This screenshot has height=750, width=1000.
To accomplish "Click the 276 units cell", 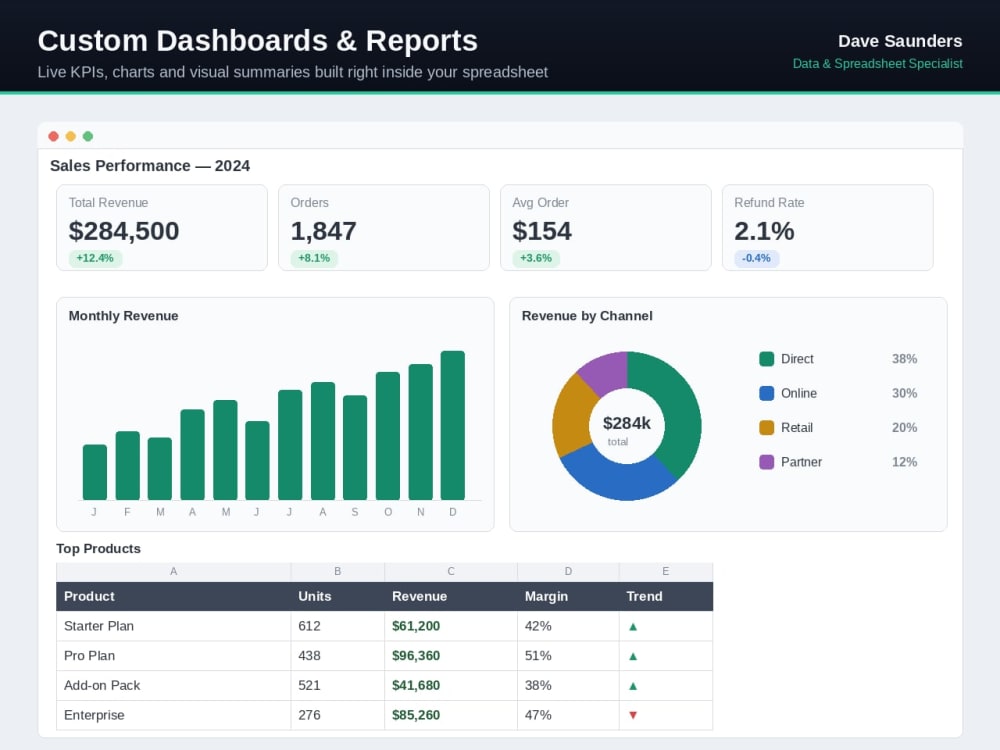I will (337, 715).
